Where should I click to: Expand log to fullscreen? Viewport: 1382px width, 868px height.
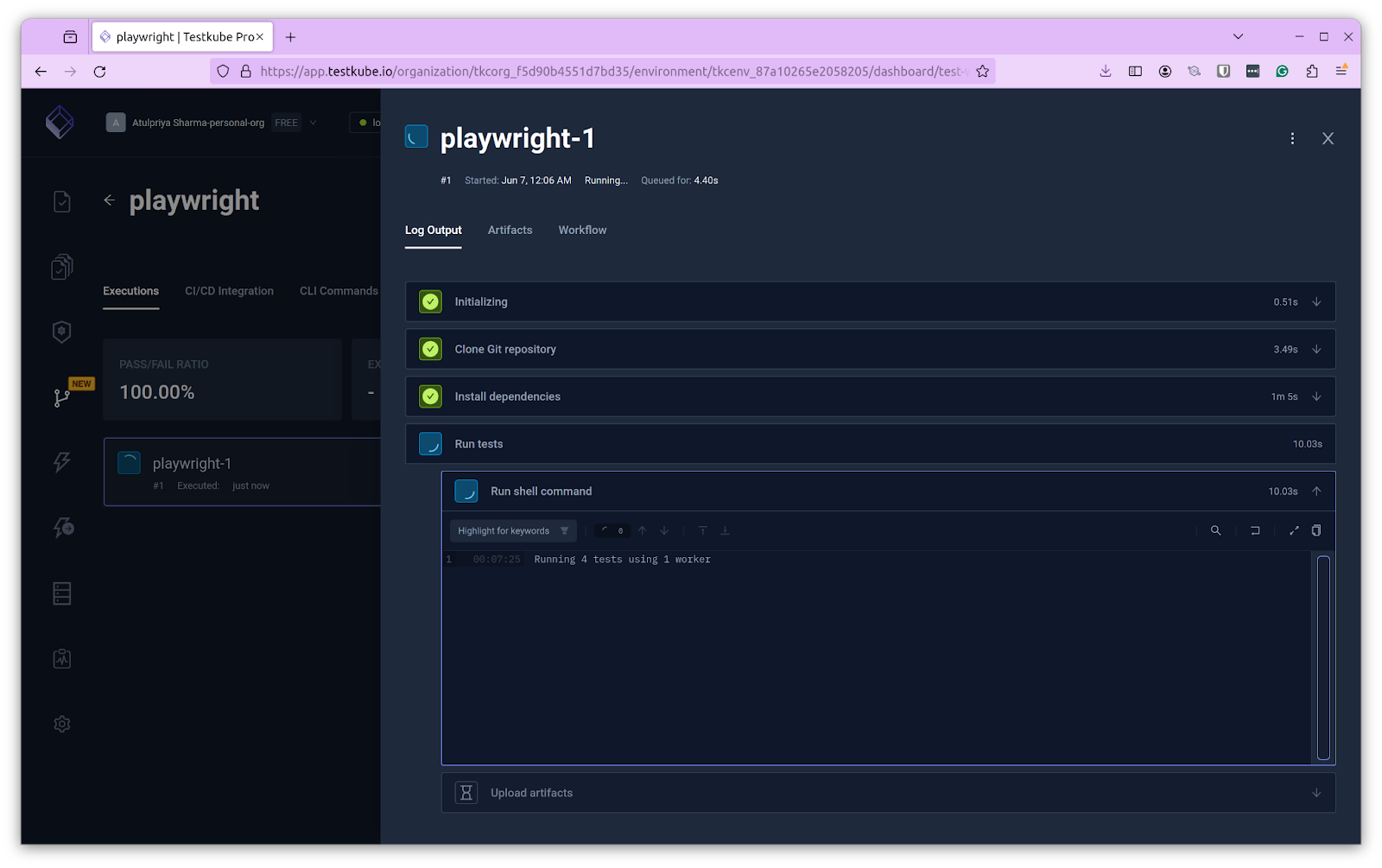[x=1294, y=530]
